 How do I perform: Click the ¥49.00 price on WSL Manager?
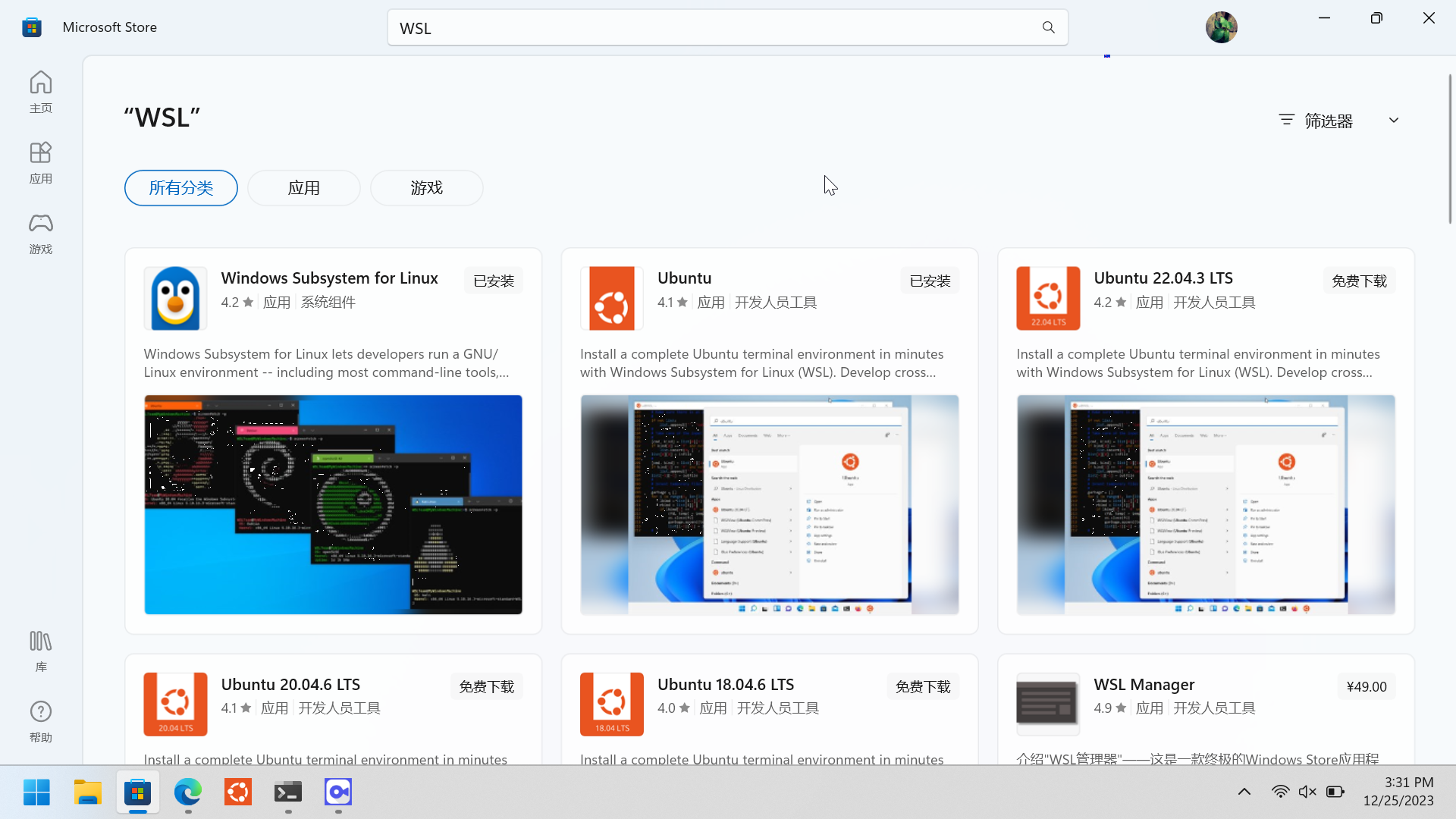1367,686
